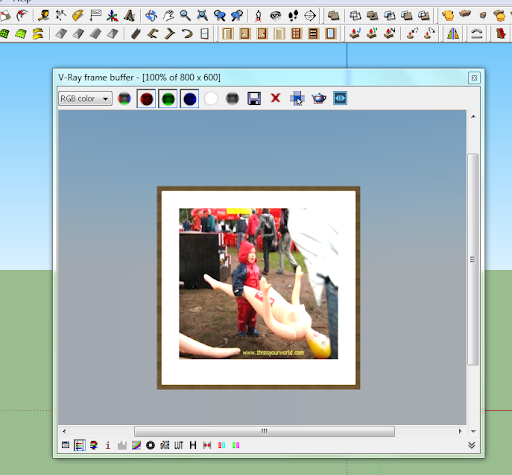The width and height of the screenshot is (512, 475).
Task: Toggle the exposure color wheel button
Action: 150,445
